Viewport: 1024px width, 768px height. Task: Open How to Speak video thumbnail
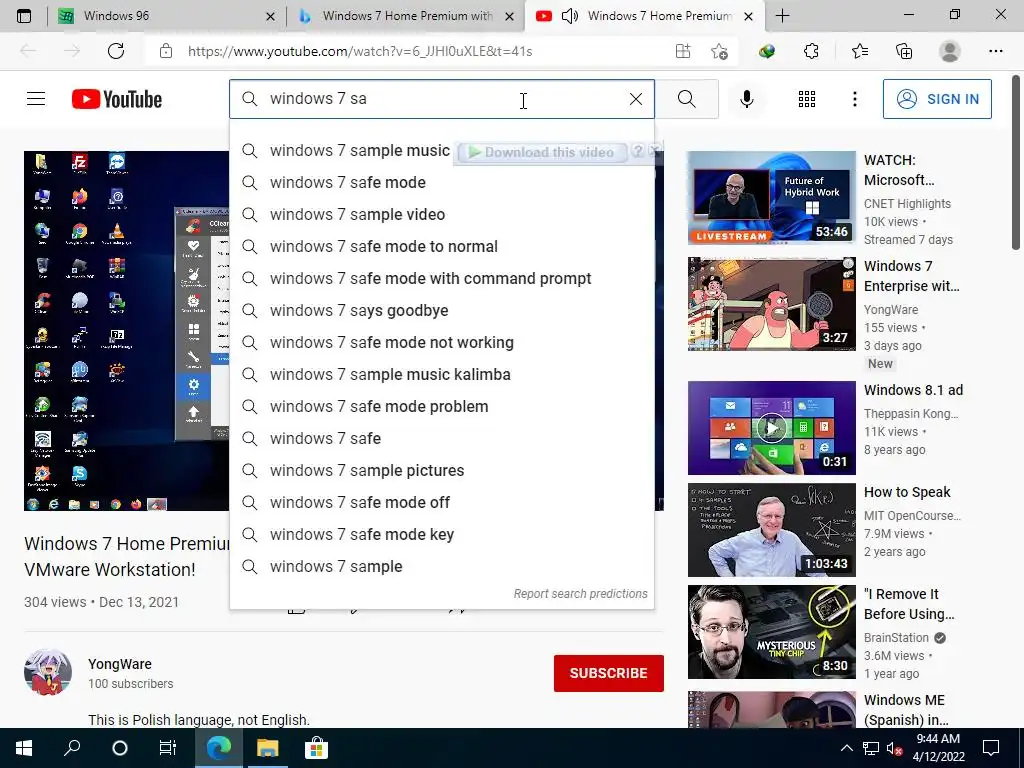point(771,530)
